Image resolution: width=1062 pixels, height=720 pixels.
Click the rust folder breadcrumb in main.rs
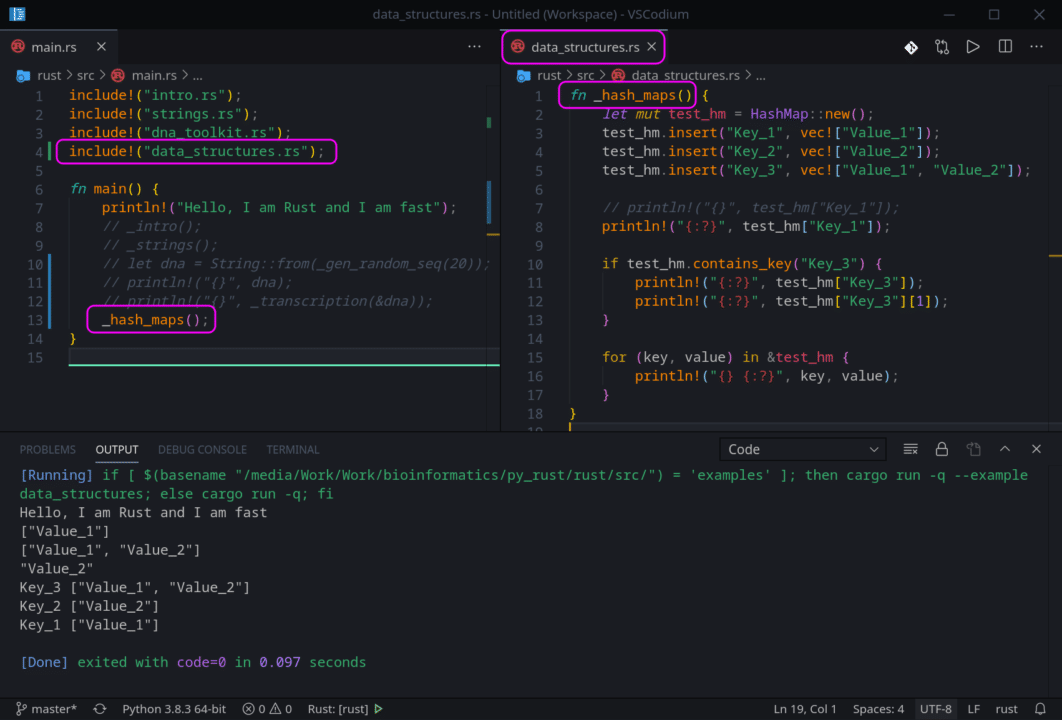(x=49, y=75)
